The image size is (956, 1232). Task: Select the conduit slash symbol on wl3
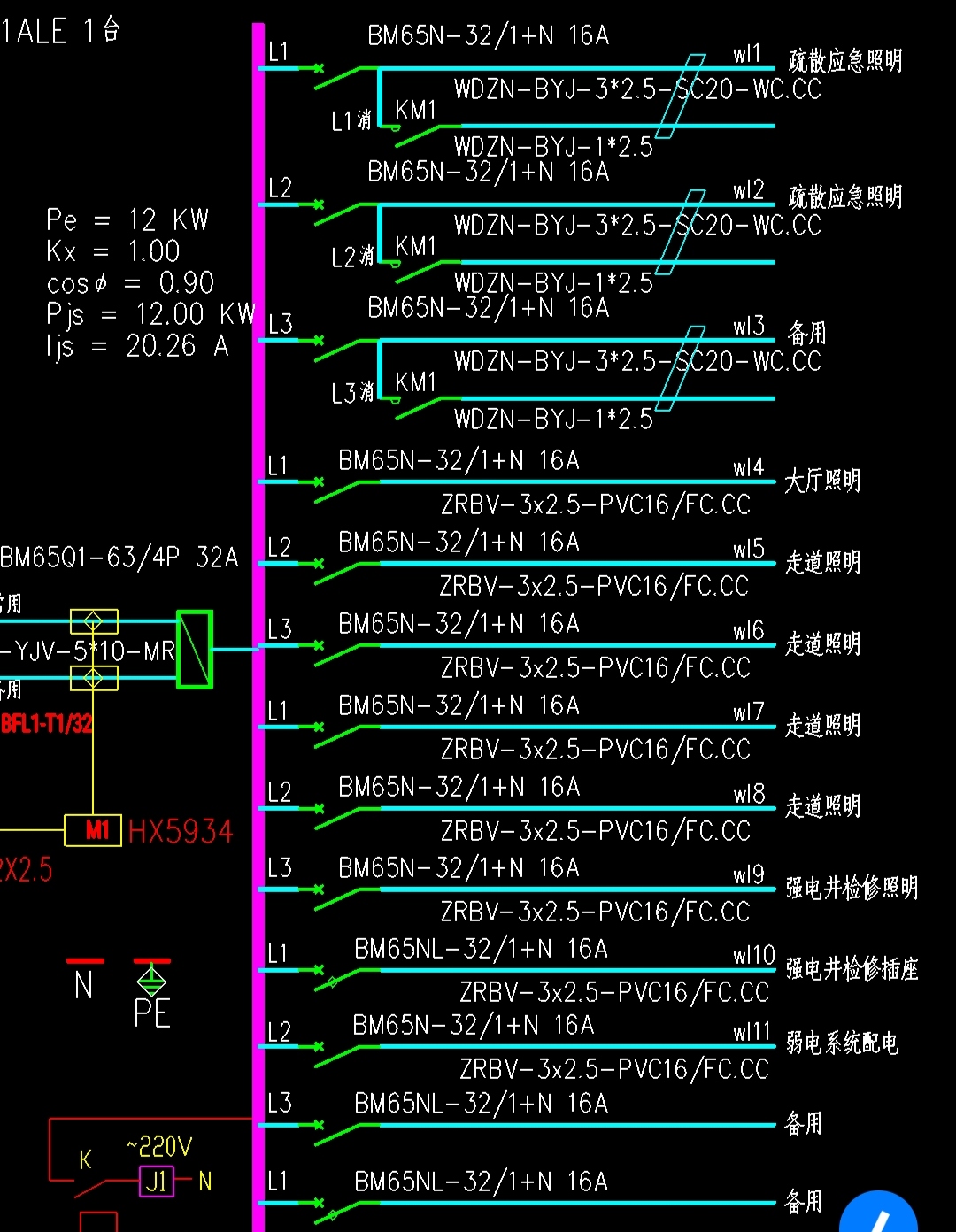click(681, 368)
